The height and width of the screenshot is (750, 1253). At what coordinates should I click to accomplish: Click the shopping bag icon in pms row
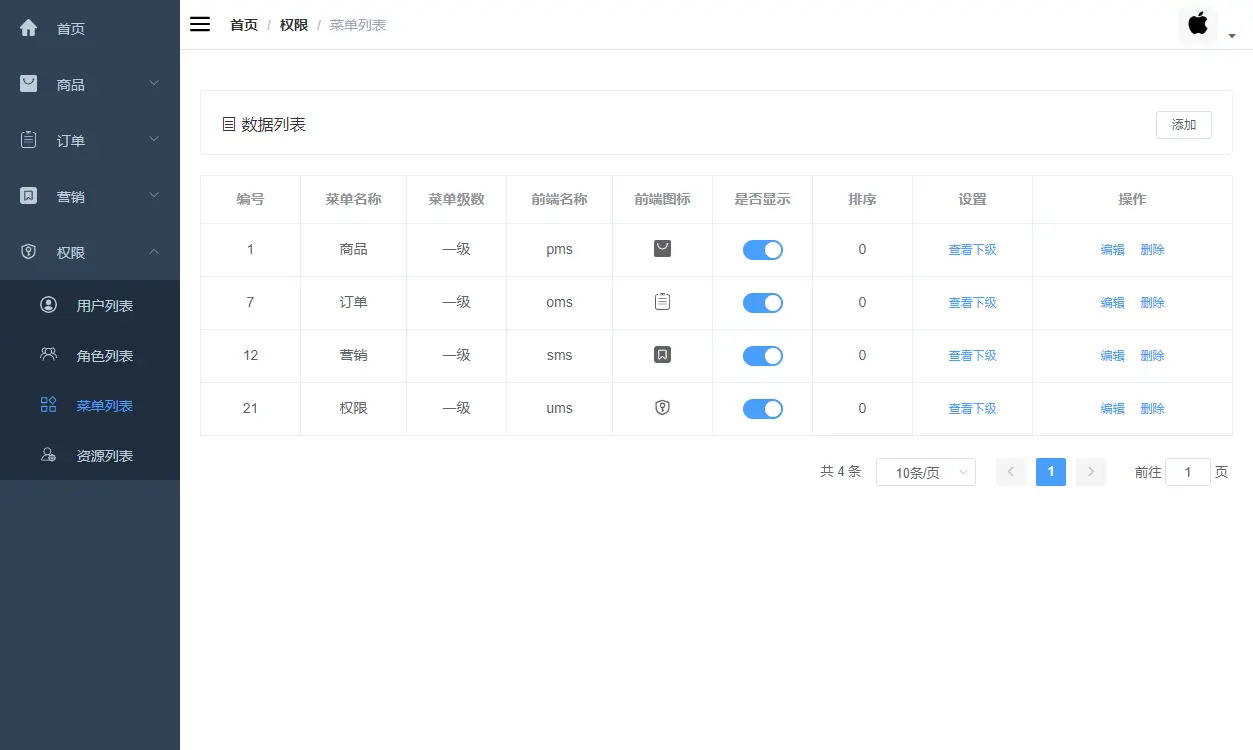tap(662, 248)
